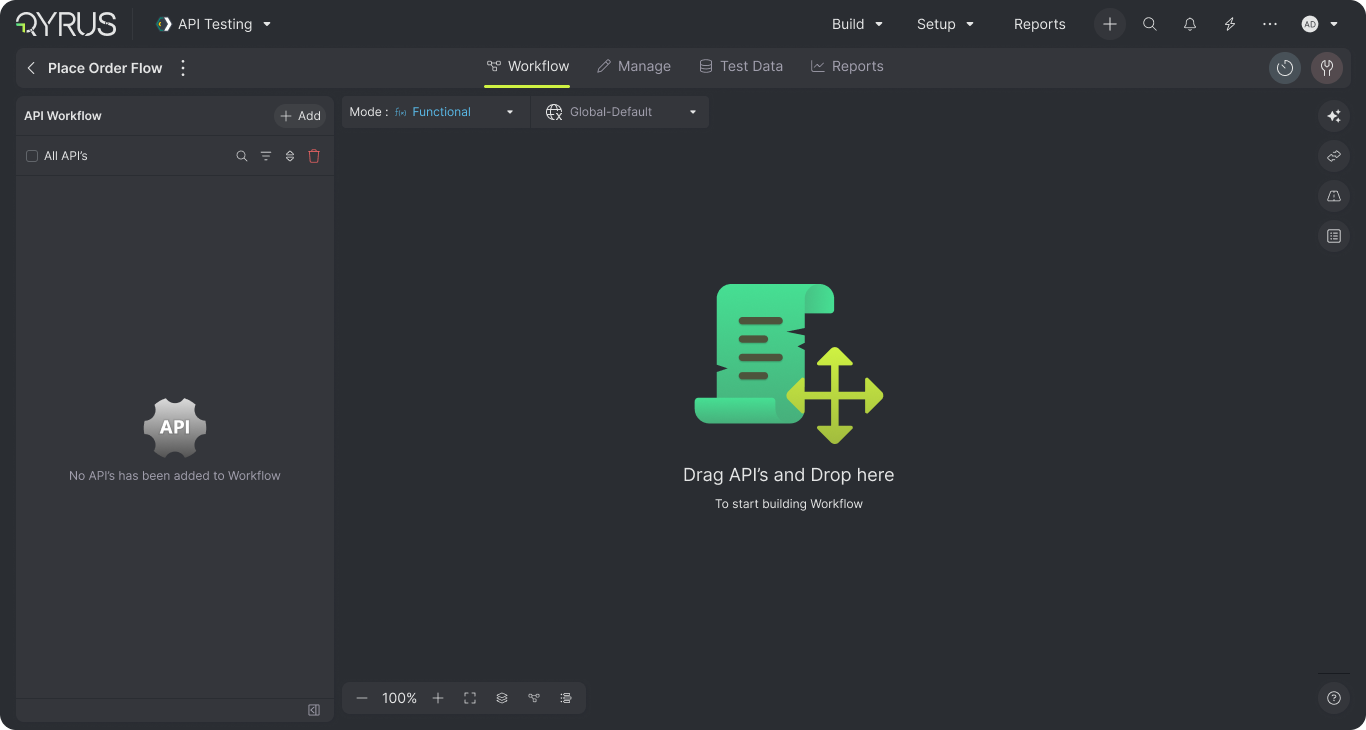Collapse the API Workflow side panel

click(x=314, y=710)
